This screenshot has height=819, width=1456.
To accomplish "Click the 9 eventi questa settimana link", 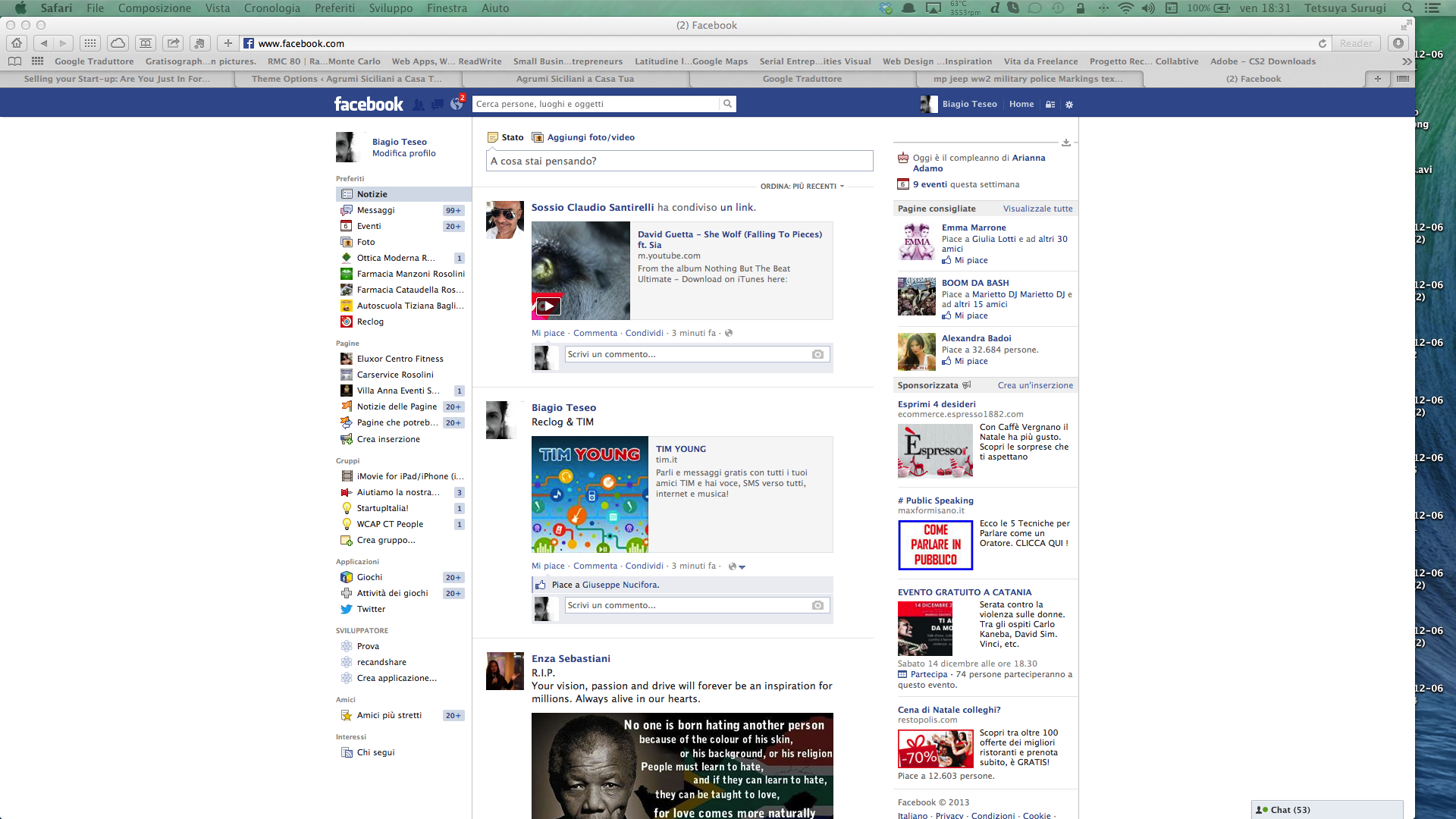I will pyautogui.click(x=966, y=184).
